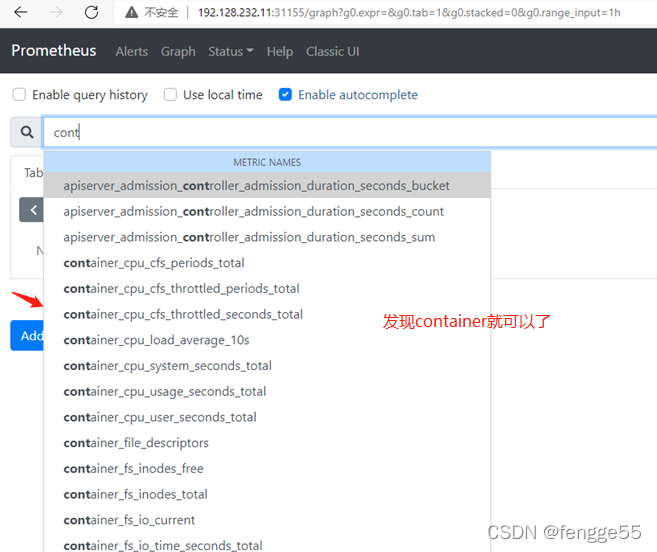Click in the expression input containing 'cont'
The image size is (657, 552).
(349, 132)
